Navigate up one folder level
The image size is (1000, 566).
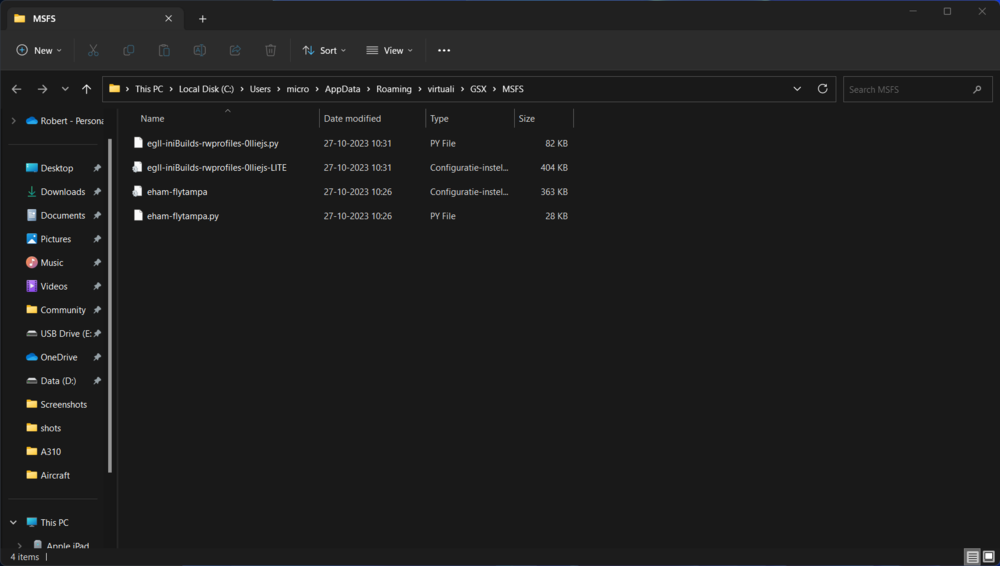point(87,89)
